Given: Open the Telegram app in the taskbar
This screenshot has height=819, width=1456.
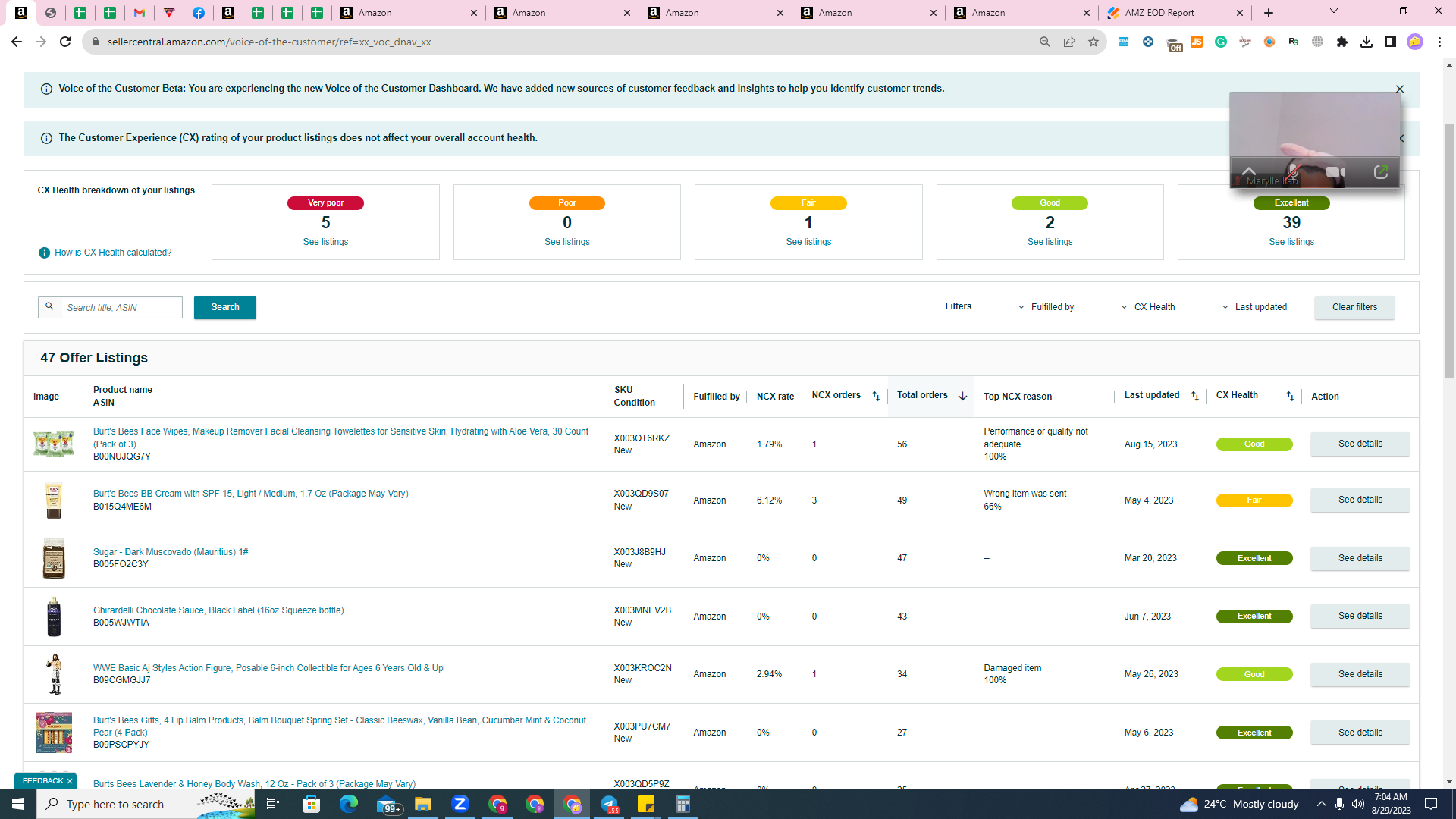Looking at the screenshot, I should pyautogui.click(x=609, y=804).
